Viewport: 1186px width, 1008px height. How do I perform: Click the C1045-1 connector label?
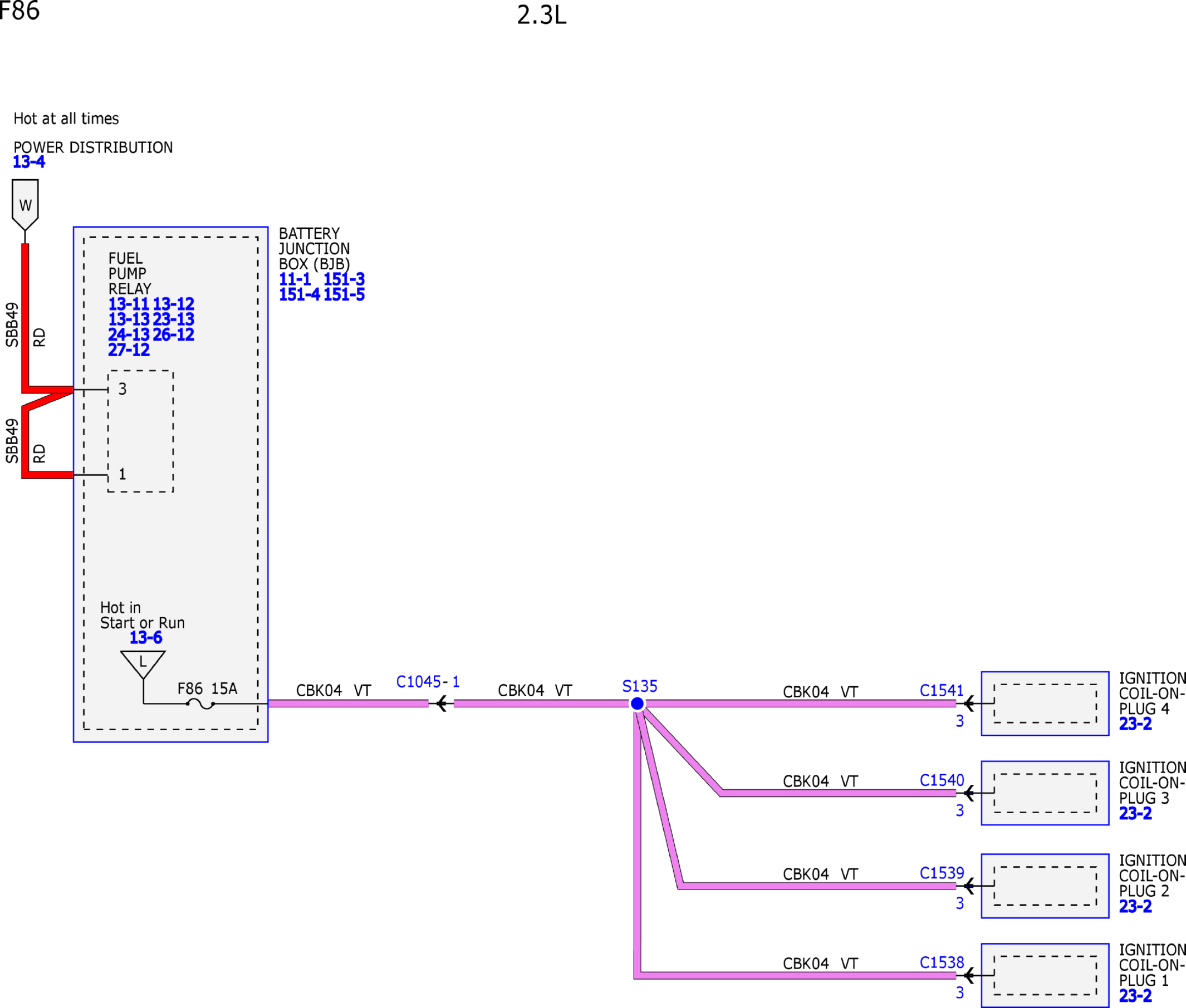coord(428,682)
